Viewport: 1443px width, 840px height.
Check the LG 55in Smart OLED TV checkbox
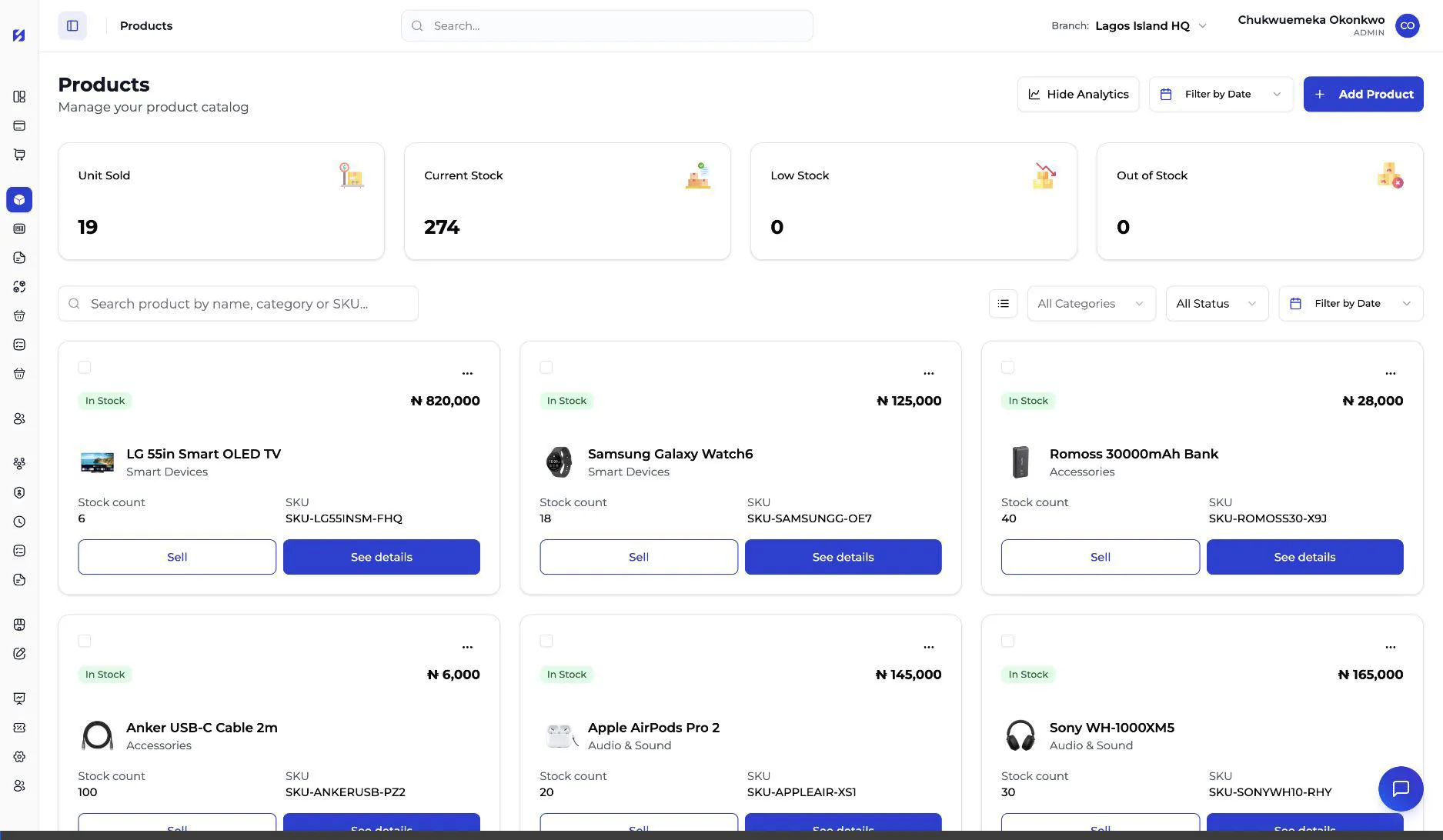pyautogui.click(x=85, y=368)
